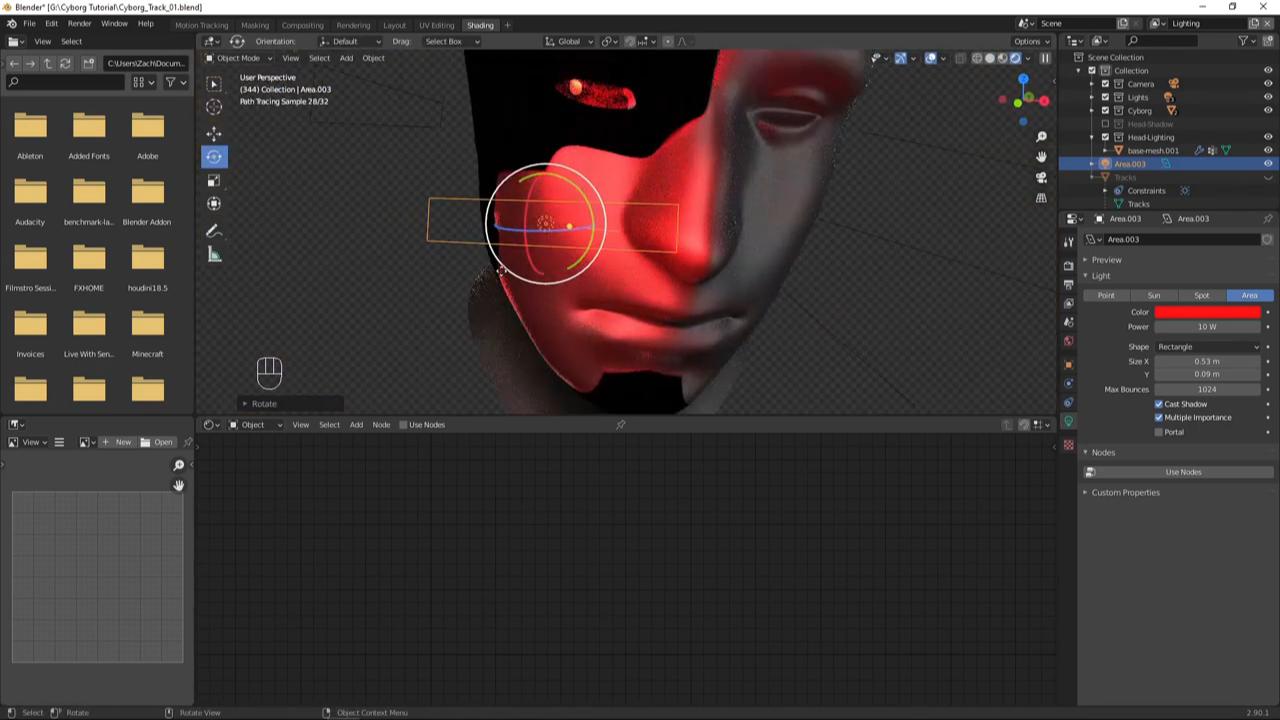The height and width of the screenshot is (720, 1280).
Task: Uncheck the Head-Lighting collection checkbox
Action: click(1105, 137)
